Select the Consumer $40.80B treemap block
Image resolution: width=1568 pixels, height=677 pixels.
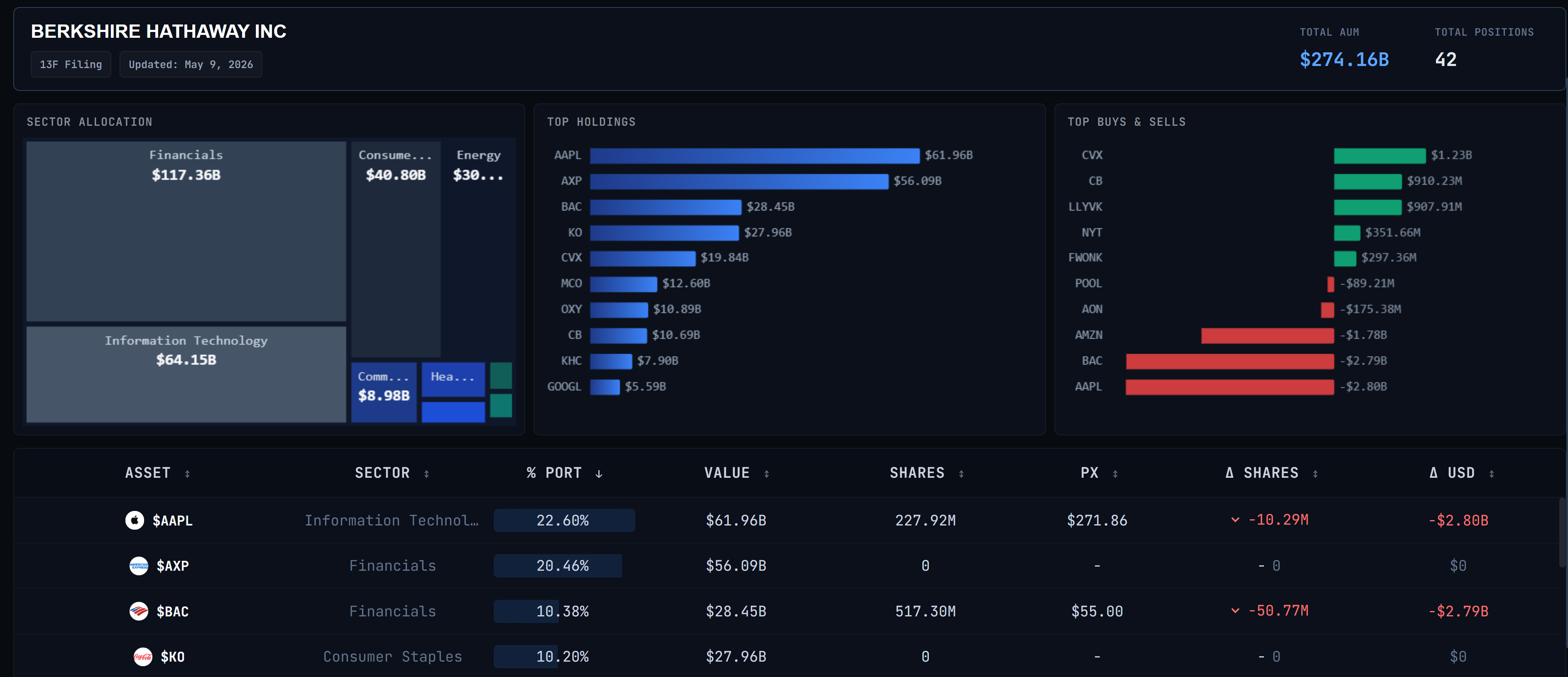point(396,249)
